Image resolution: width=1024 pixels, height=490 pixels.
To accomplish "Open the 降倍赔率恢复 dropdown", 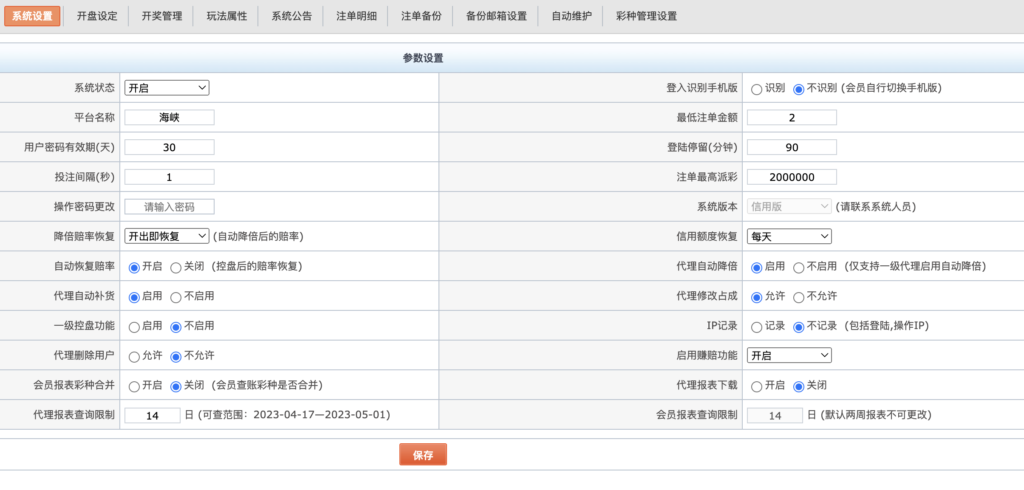I will [167, 236].
